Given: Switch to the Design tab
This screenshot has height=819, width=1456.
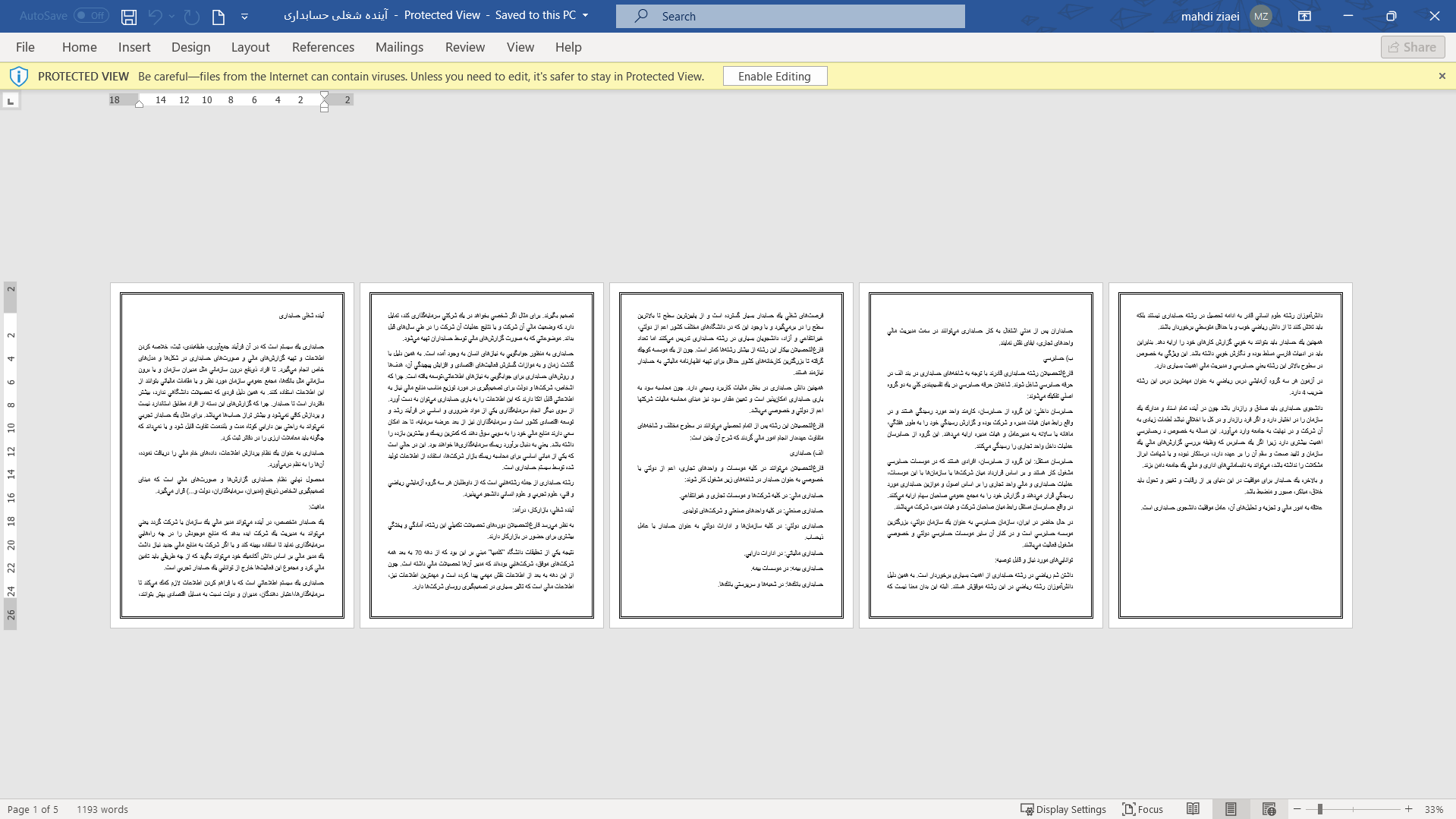Looking at the screenshot, I should (x=190, y=47).
